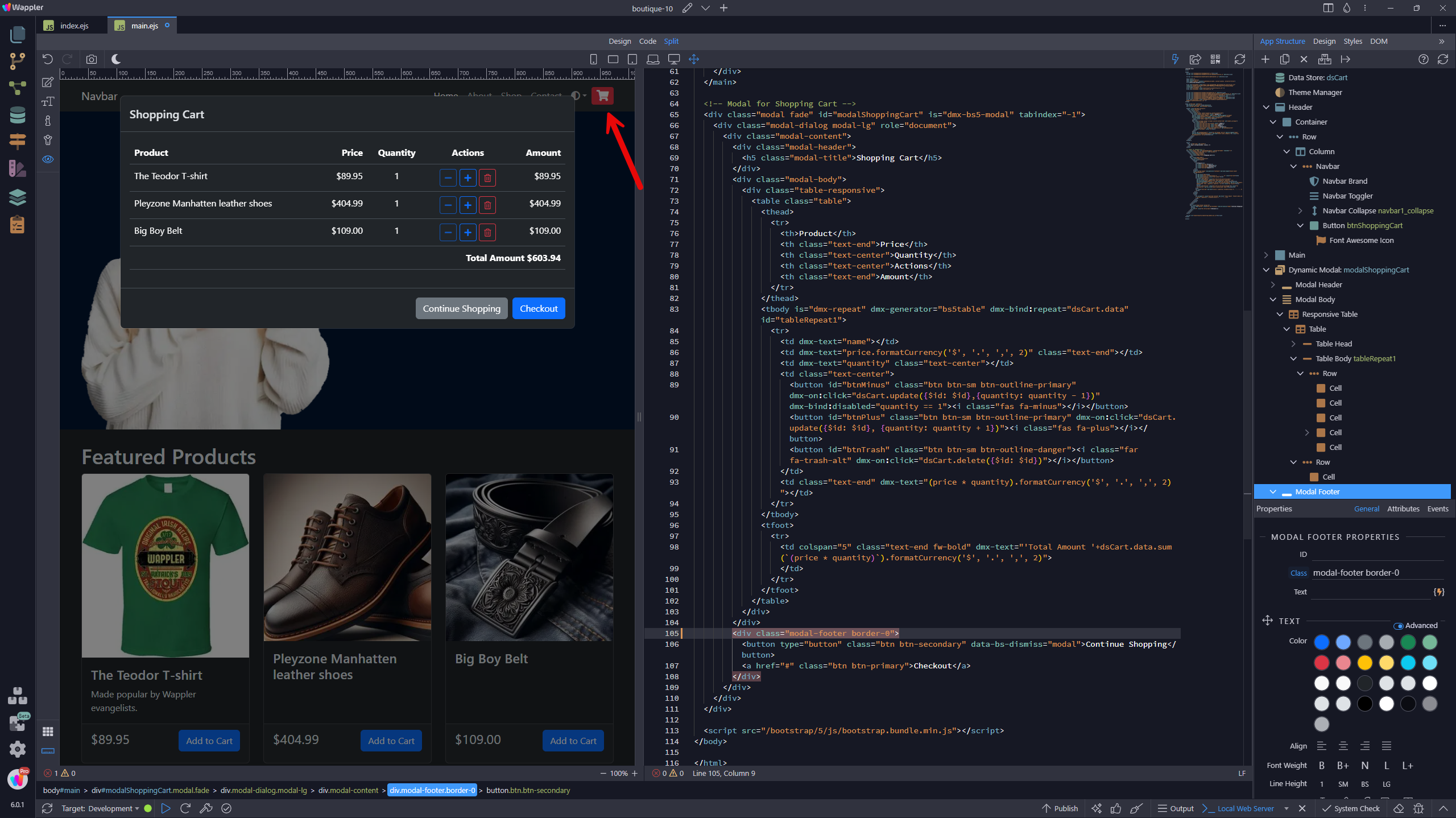Open the Git branch icon in left sidebar

[x=17, y=60]
